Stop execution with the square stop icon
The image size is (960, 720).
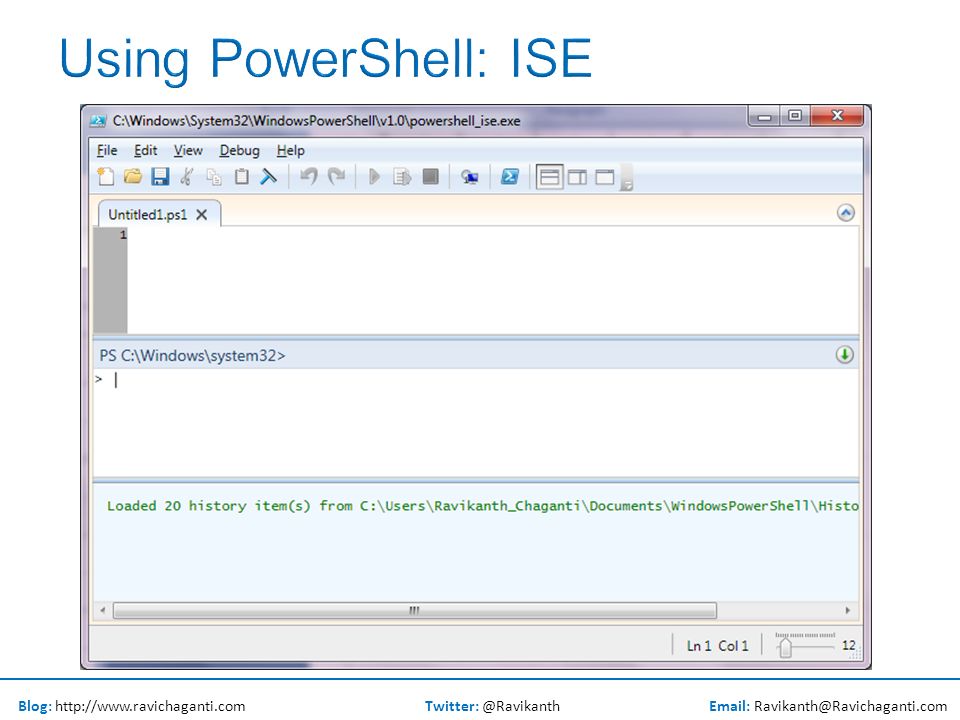pyautogui.click(x=430, y=177)
